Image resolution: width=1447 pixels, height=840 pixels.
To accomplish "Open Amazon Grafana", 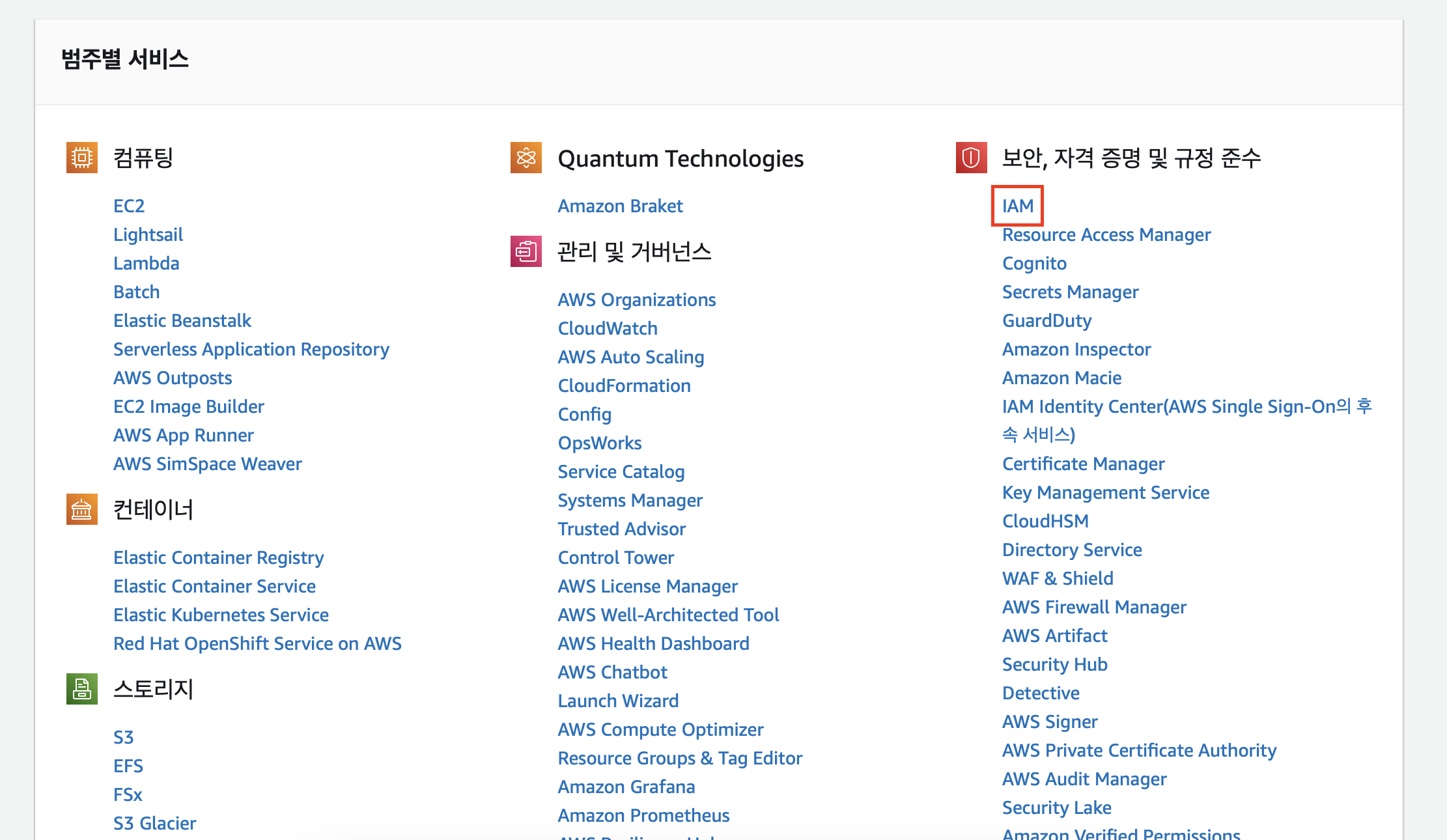I will 626,787.
